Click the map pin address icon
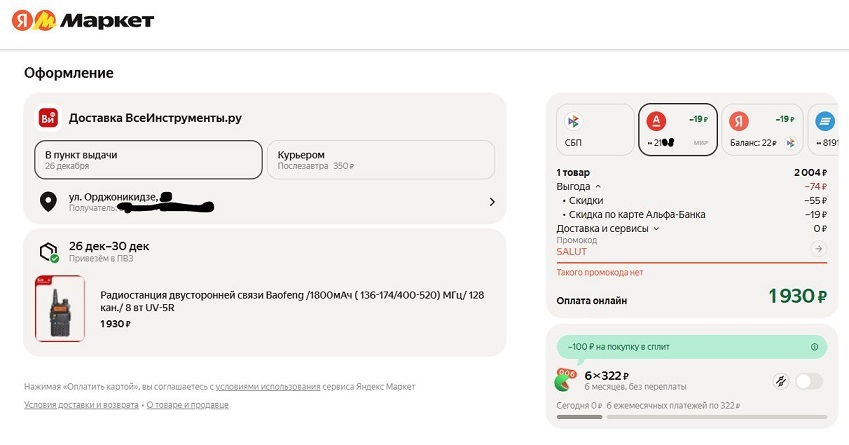This screenshot has width=849, height=445. pos(47,202)
